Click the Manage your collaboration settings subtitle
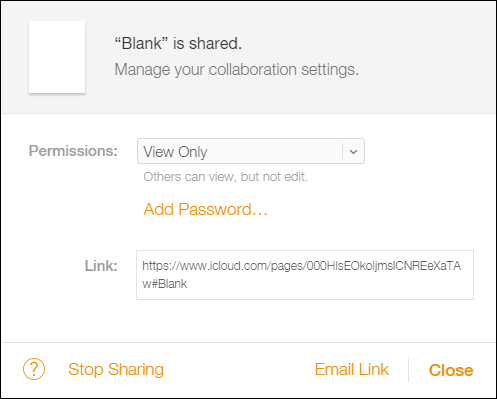497x399 pixels. point(237,70)
